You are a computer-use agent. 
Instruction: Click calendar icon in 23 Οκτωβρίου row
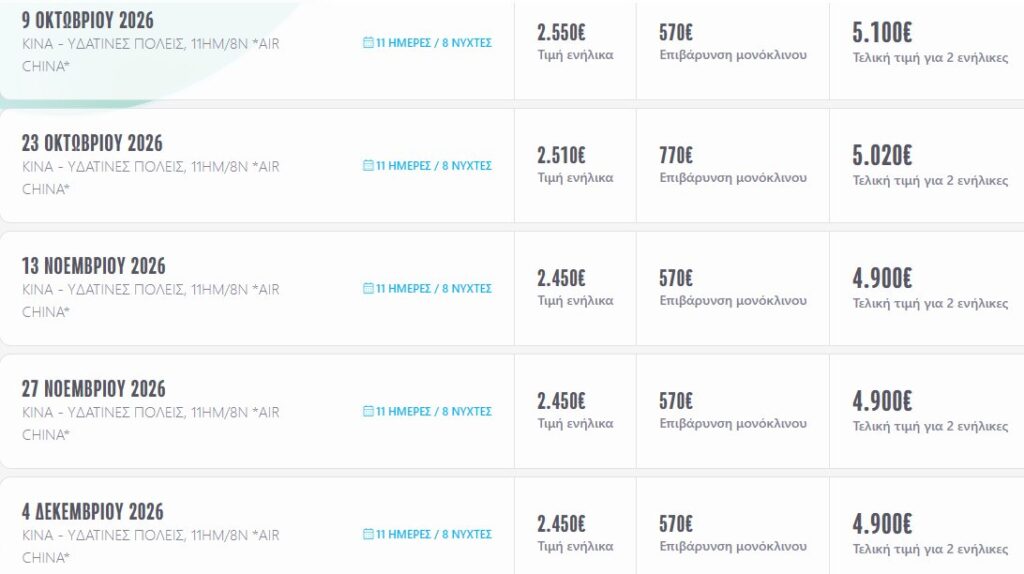[368, 165]
